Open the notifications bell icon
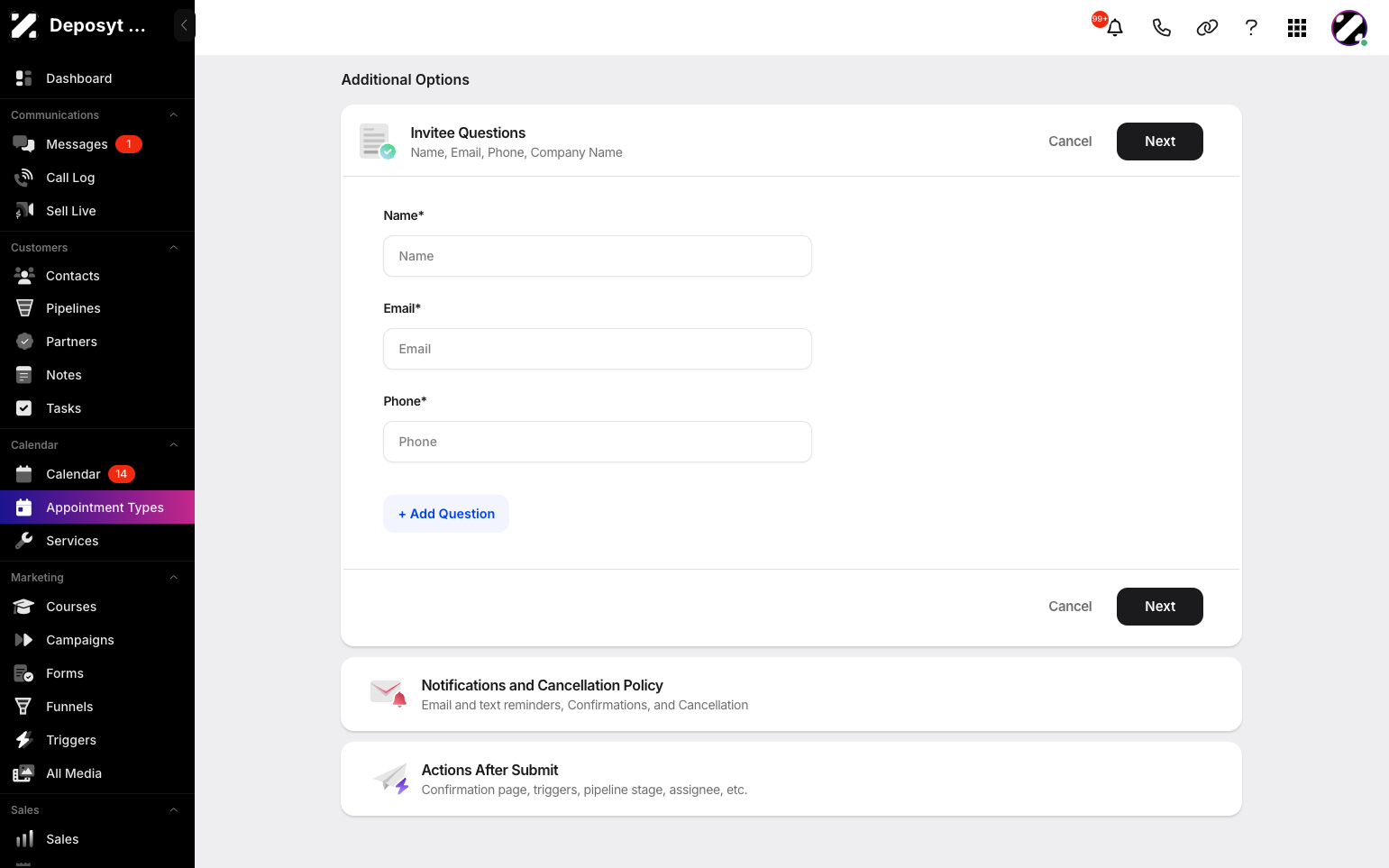Screen dimensions: 1389x868 (1115, 28)
